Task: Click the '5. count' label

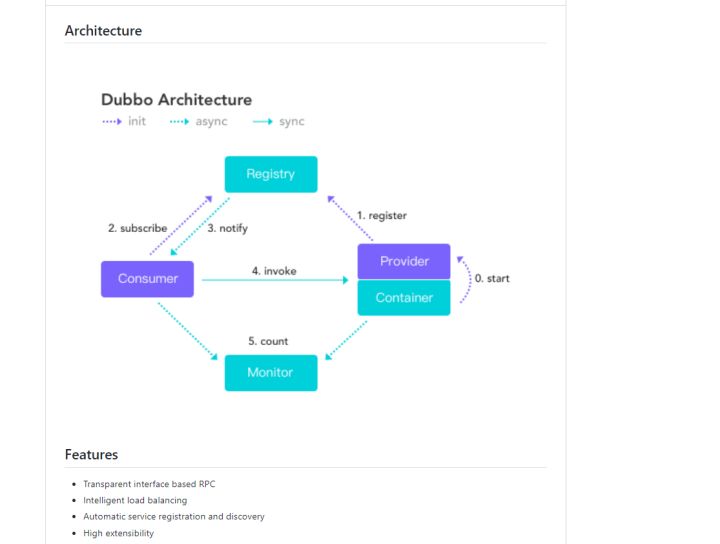Action: pos(268,342)
